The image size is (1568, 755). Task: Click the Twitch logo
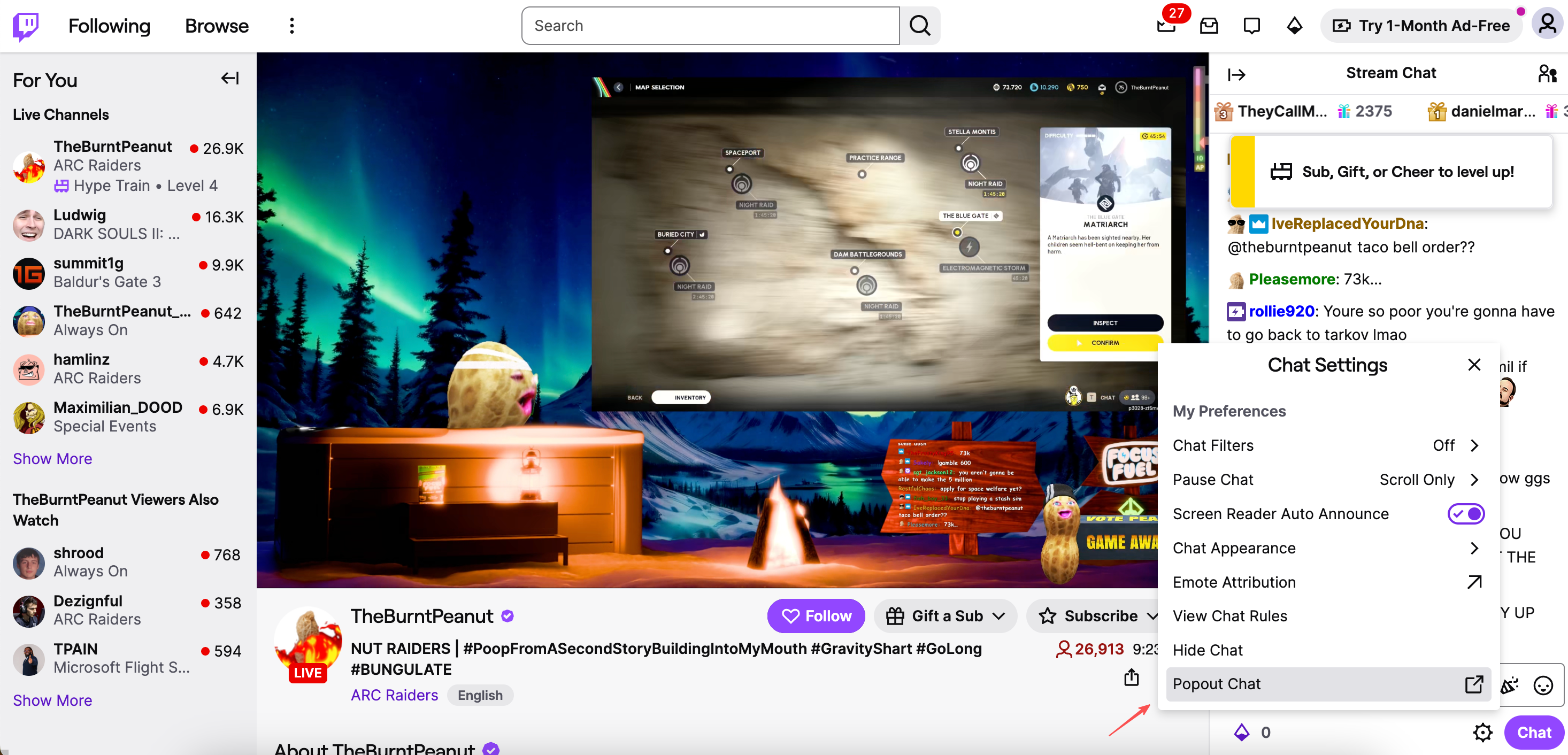click(x=26, y=26)
